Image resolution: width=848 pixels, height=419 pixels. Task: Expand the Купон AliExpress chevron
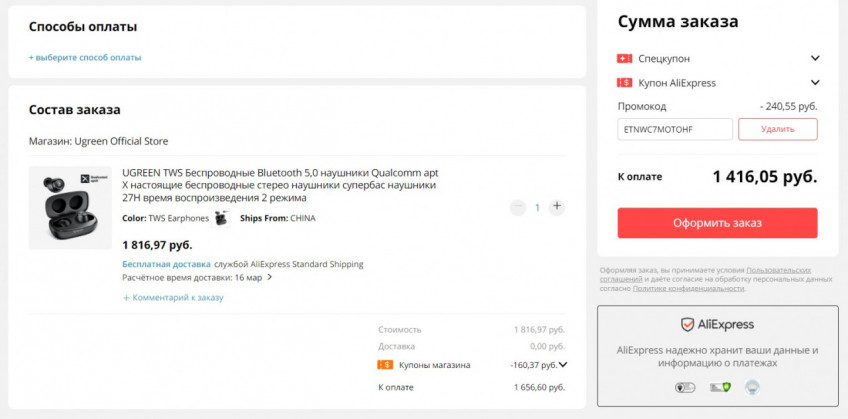click(x=815, y=83)
